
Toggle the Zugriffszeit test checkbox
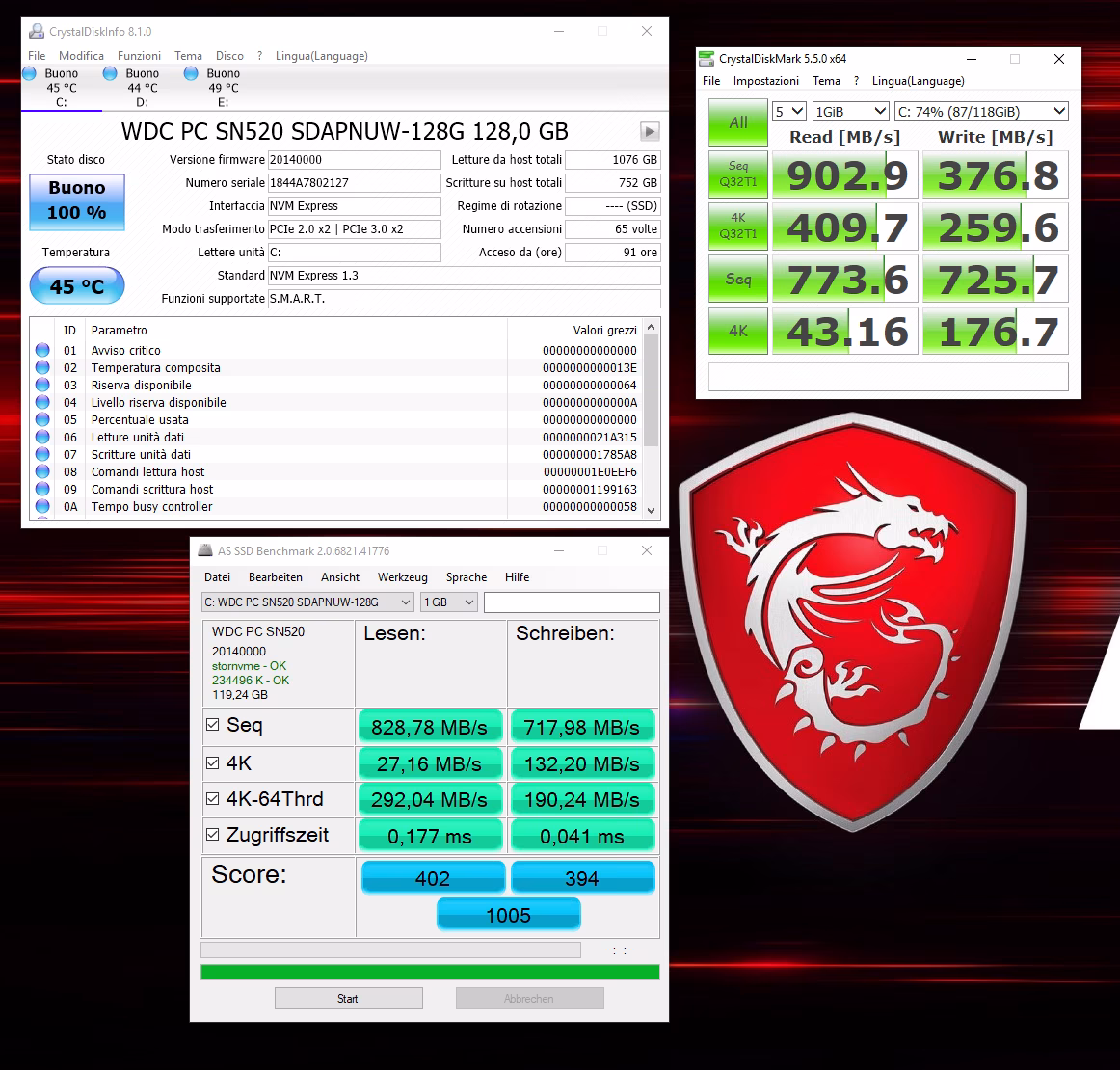tap(212, 834)
